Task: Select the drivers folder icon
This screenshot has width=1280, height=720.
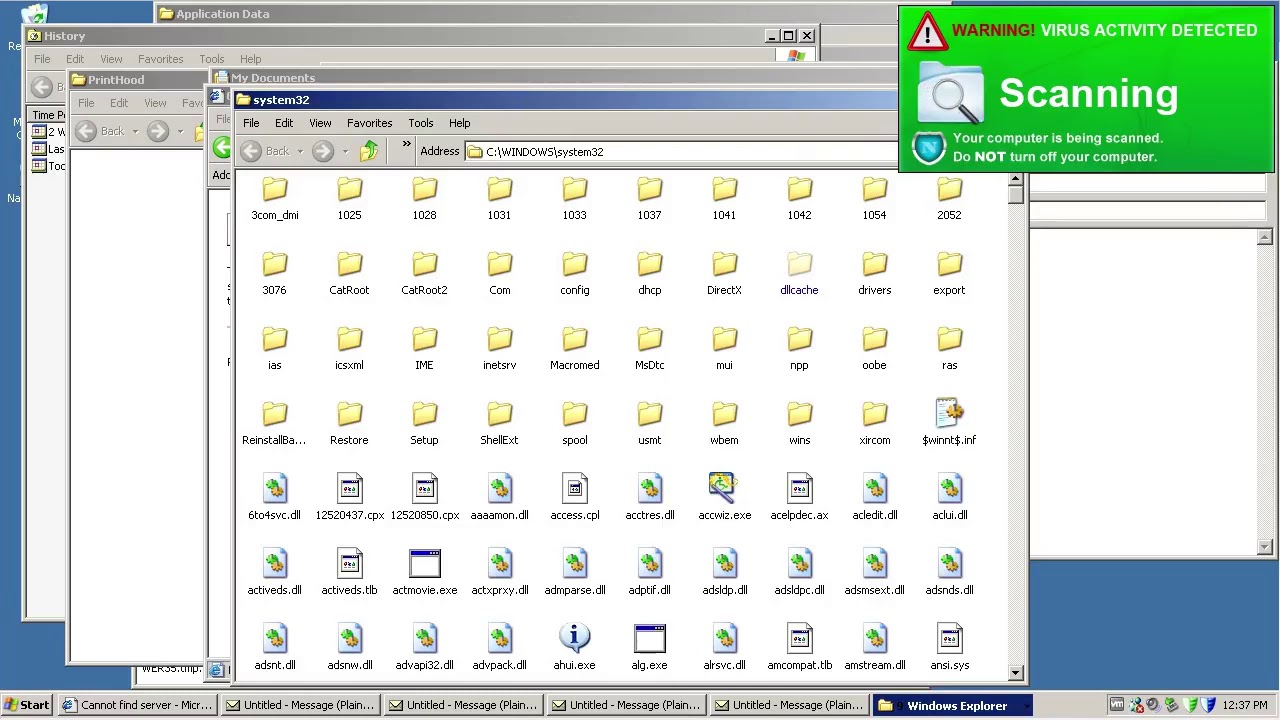Action: click(874, 265)
